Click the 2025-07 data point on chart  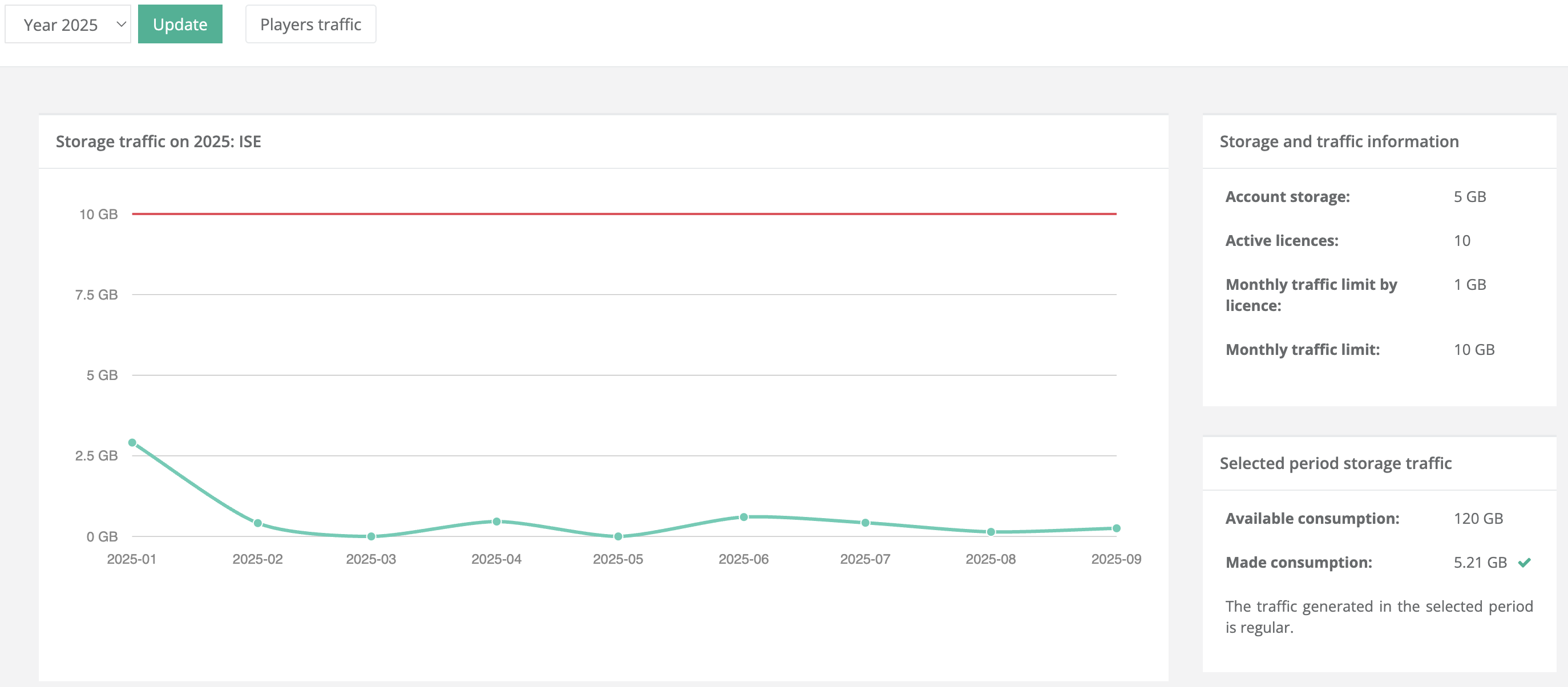[x=865, y=523]
